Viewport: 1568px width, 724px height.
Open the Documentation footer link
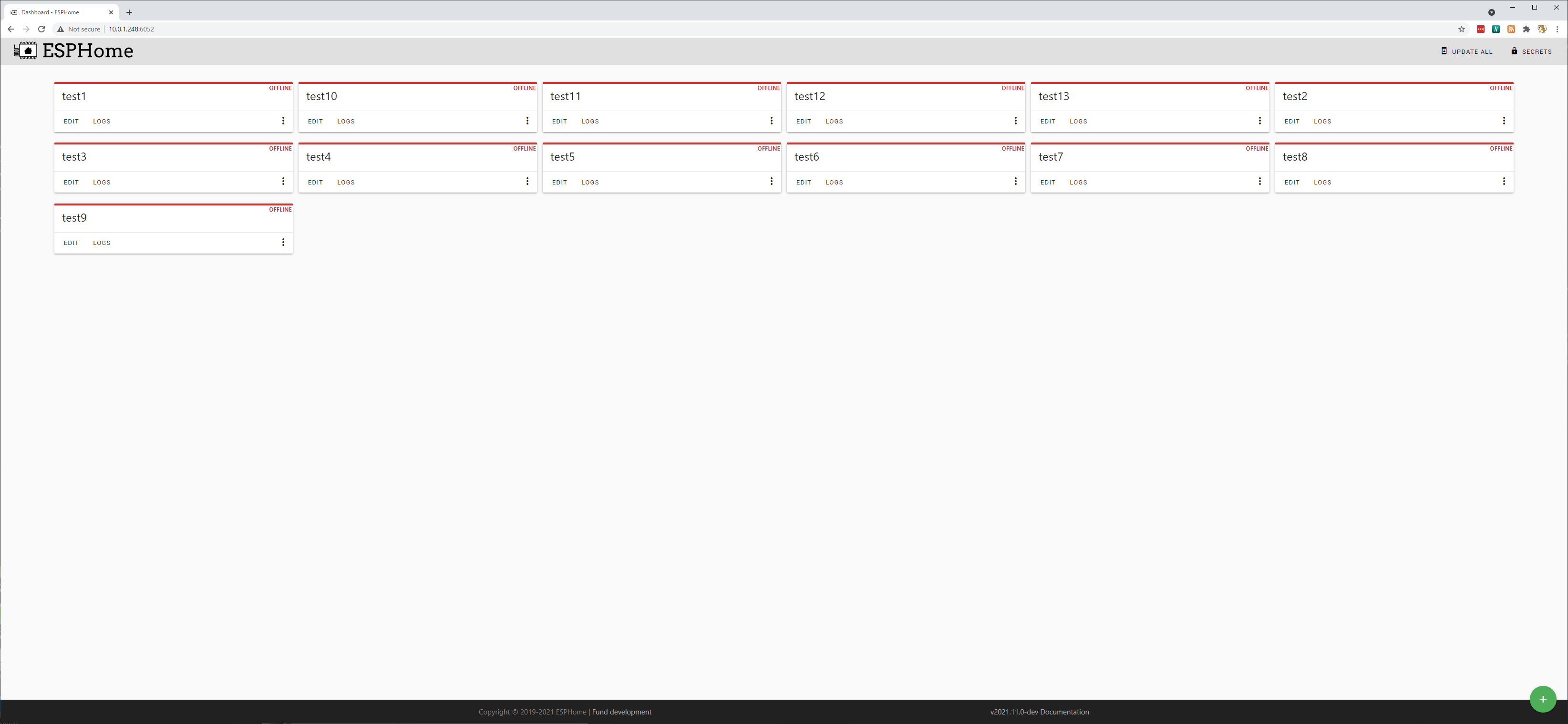pos(1064,712)
